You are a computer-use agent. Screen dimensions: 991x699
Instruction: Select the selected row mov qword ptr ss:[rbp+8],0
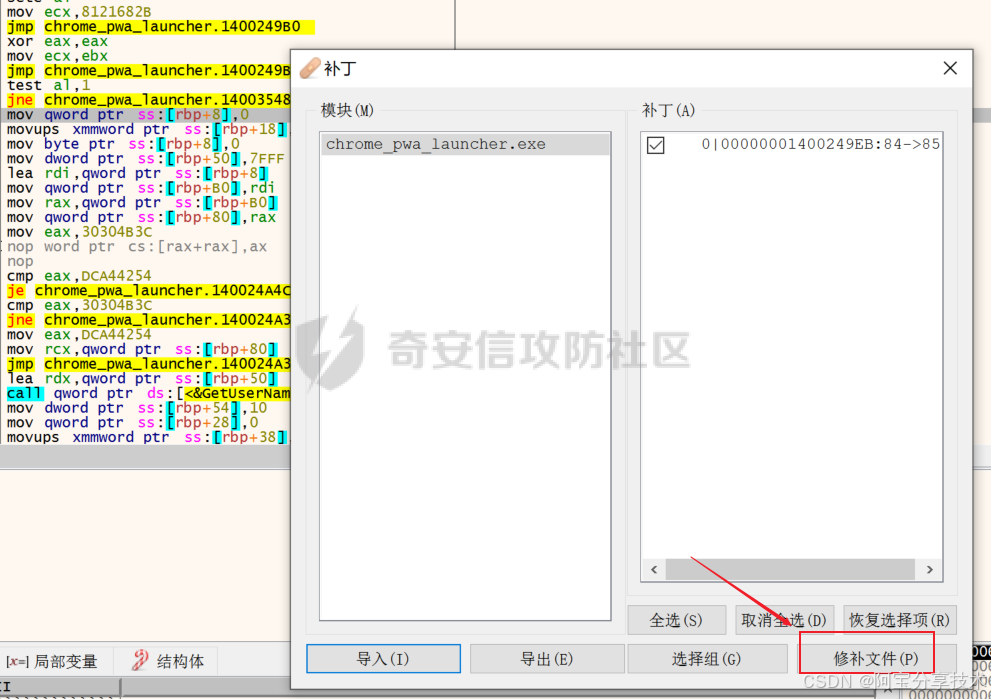145,114
